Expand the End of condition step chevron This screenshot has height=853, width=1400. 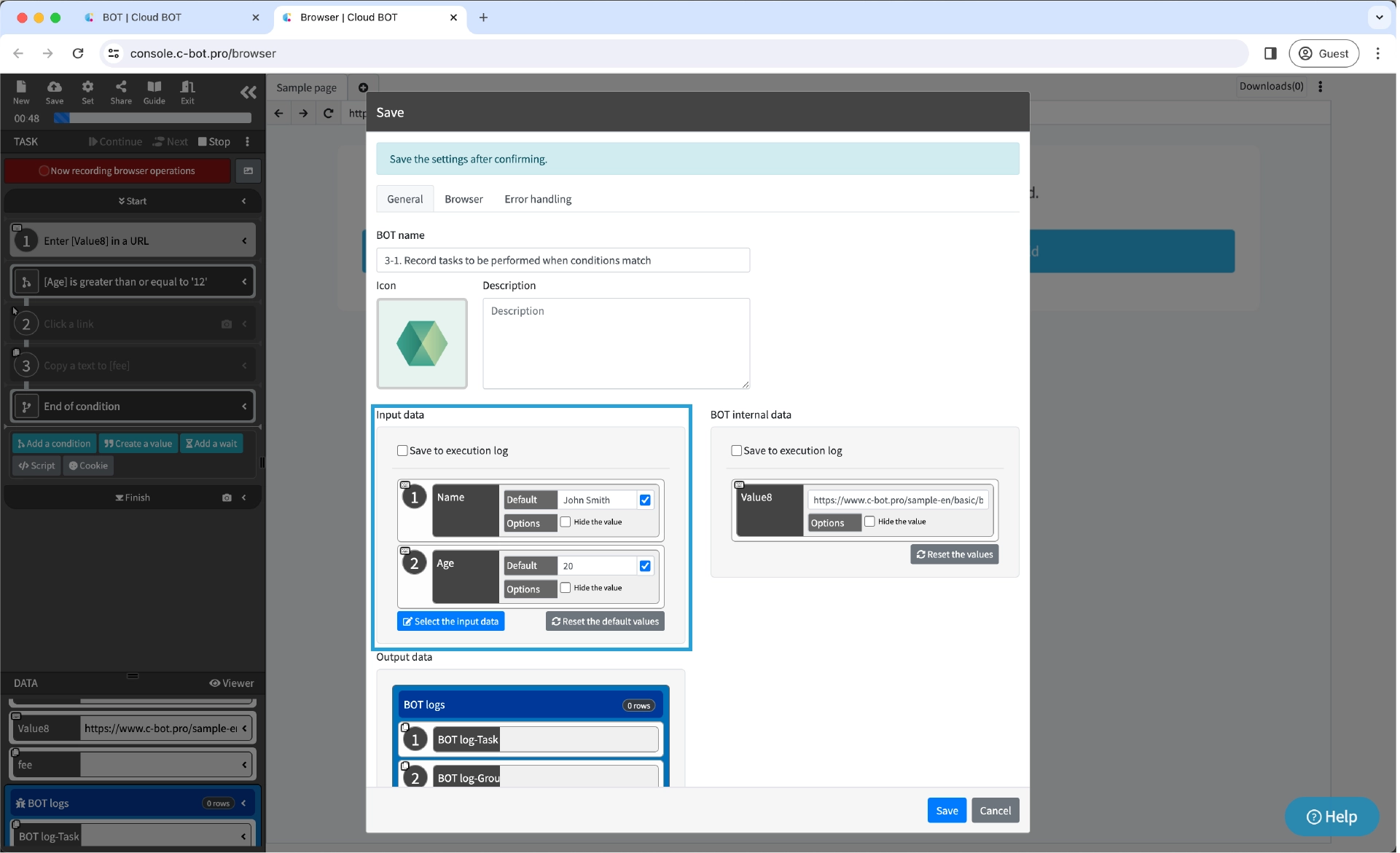coord(244,406)
